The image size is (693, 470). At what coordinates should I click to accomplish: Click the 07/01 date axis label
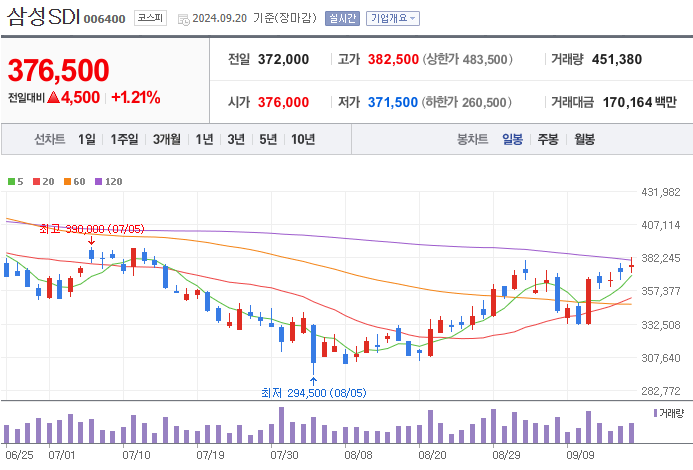point(62,455)
